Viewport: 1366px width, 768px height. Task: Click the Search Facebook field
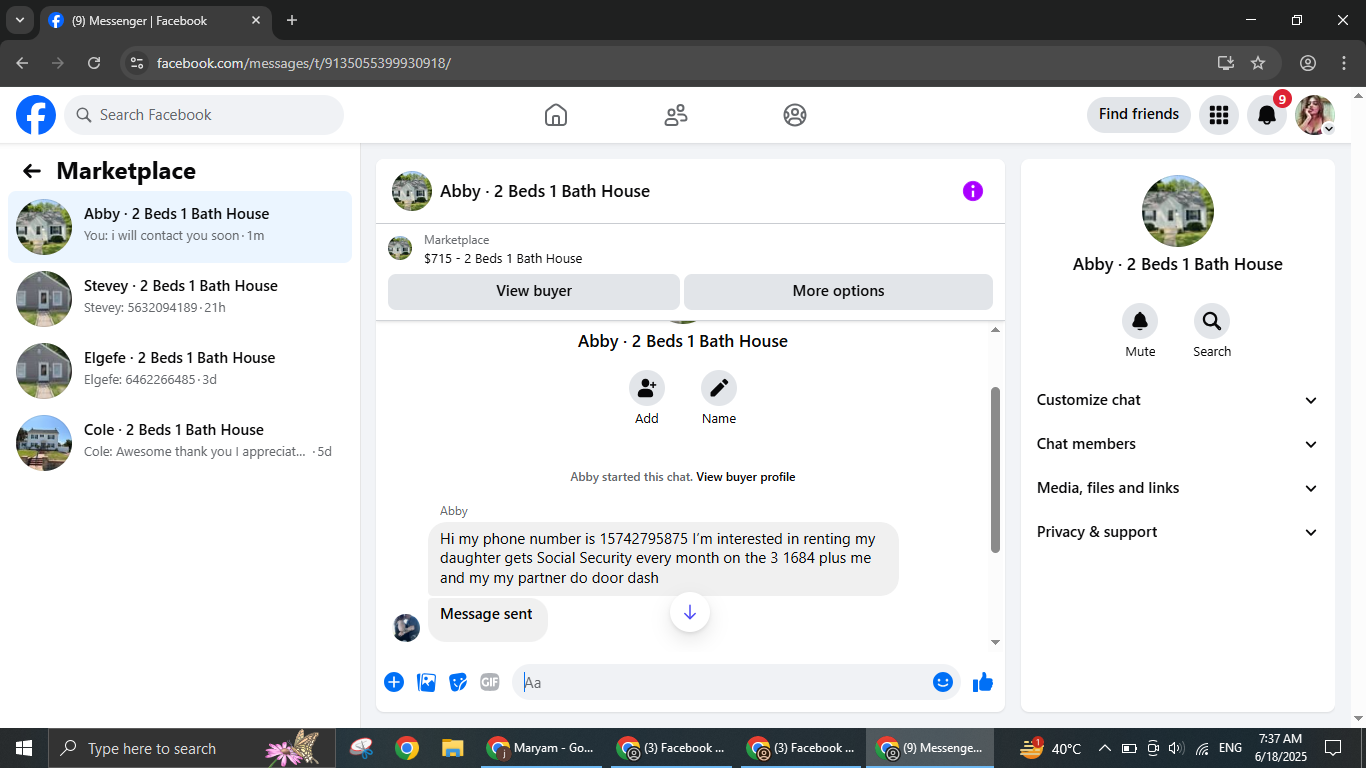point(204,115)
